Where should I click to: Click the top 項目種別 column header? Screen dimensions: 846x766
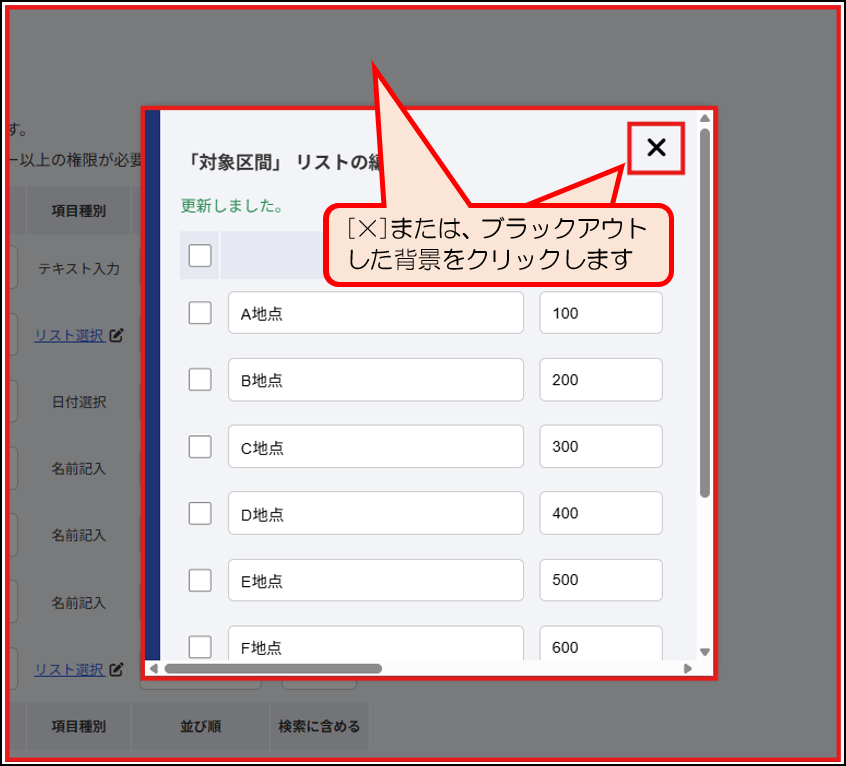click(79, 210)
